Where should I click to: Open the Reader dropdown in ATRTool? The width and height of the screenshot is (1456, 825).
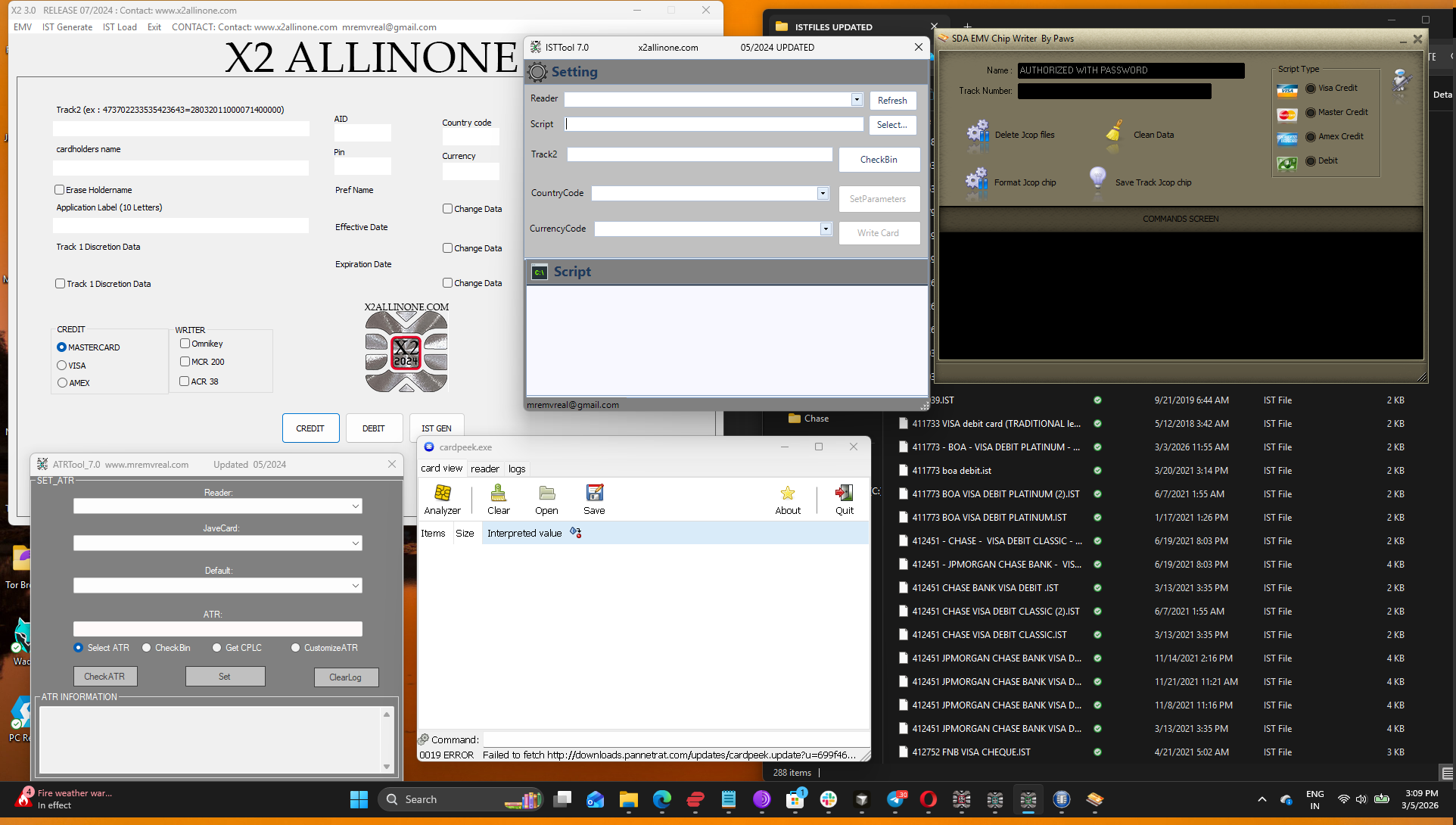(x=356, y=506)
